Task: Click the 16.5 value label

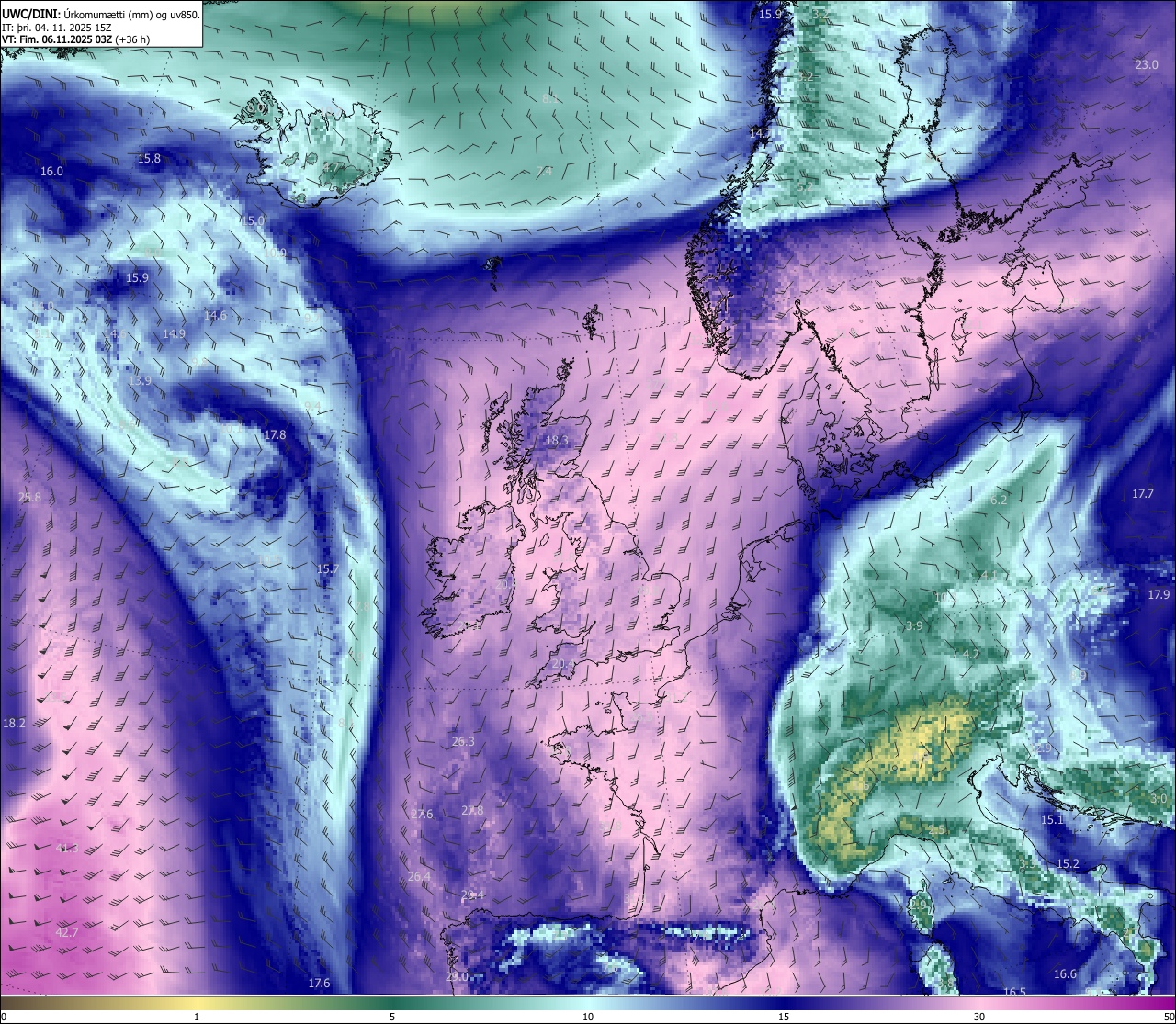Action: pos(1014,992)
